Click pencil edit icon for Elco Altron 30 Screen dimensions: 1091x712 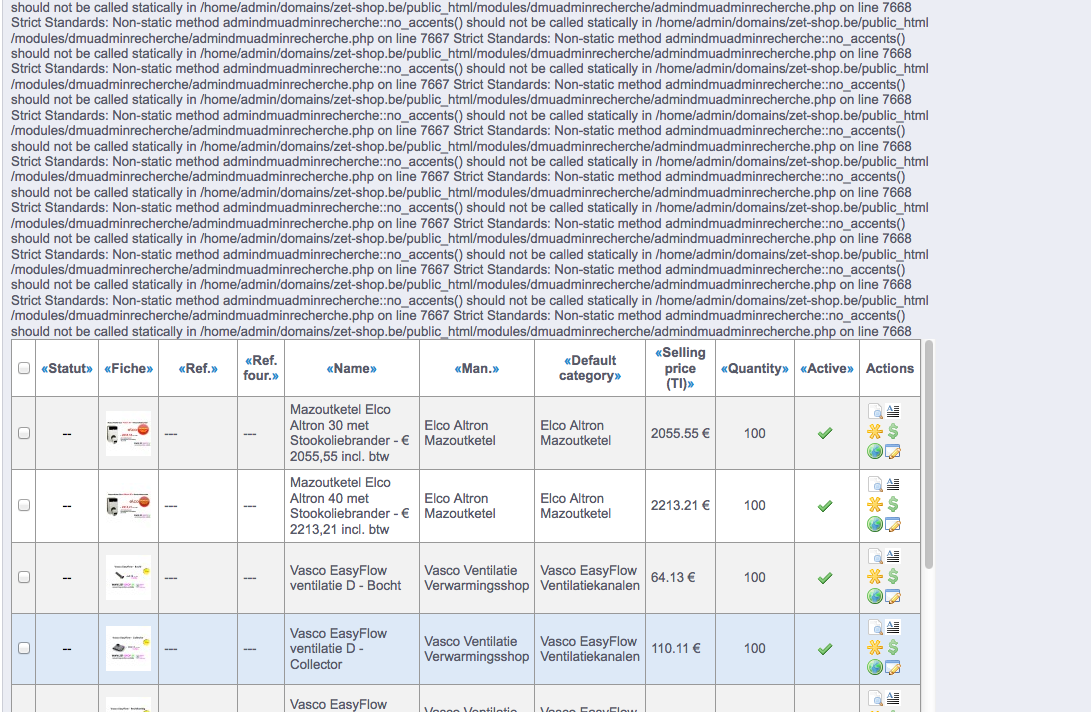tap(893, 451)
